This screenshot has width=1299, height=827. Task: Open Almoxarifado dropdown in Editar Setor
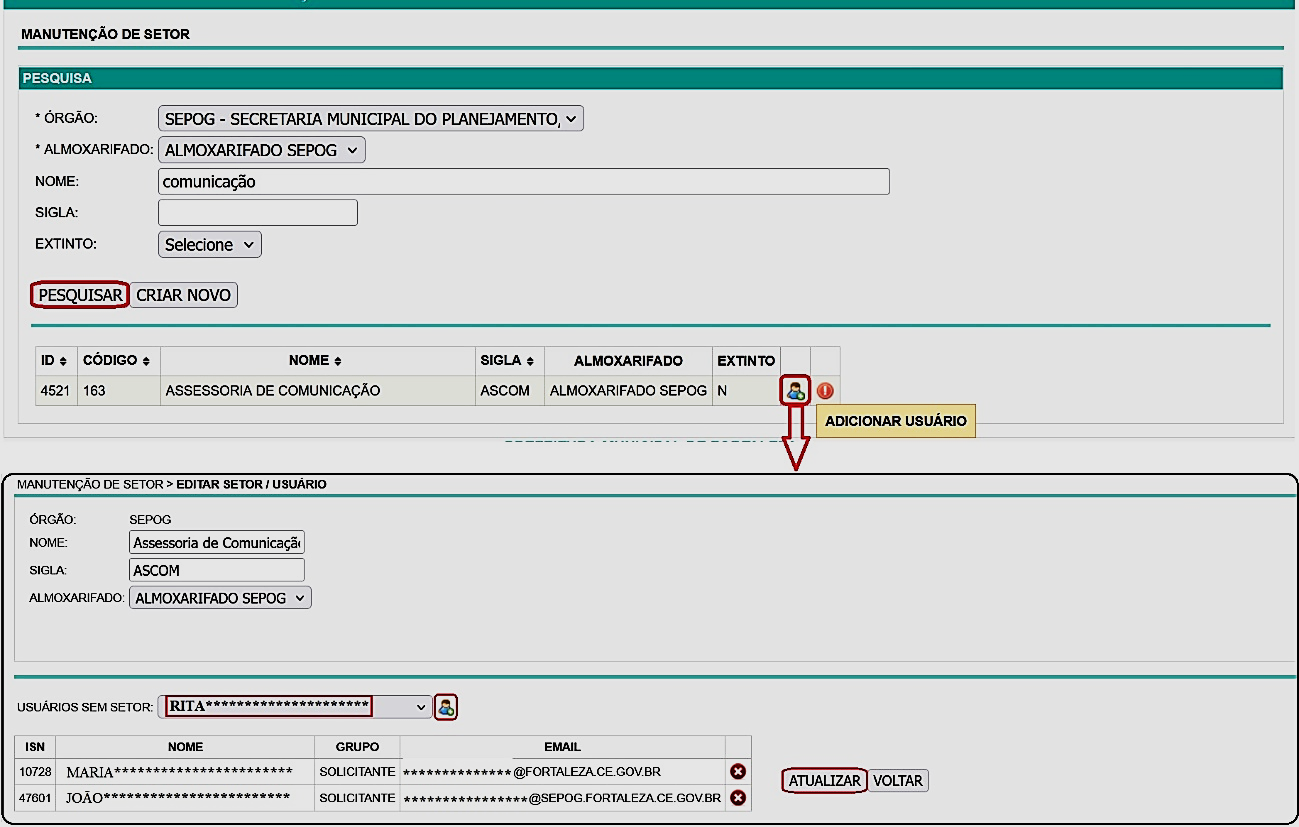[221, 598]
